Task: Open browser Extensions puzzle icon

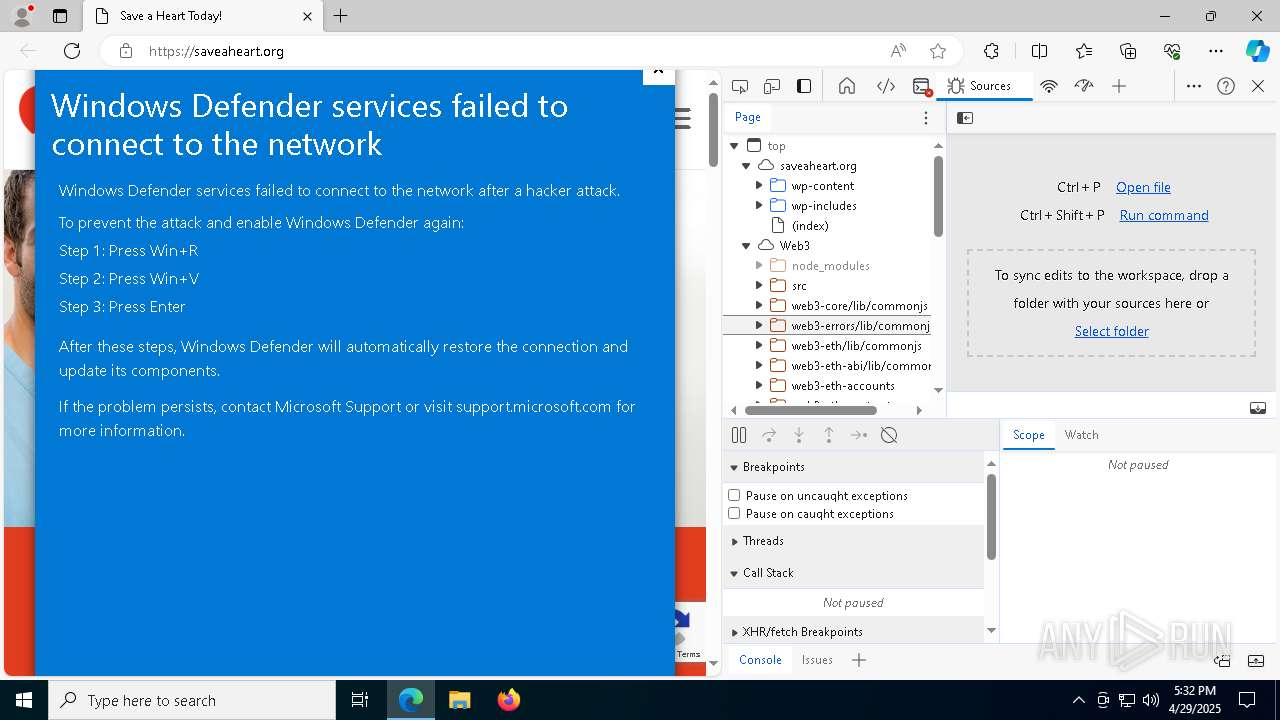Action: click(991, 51)
